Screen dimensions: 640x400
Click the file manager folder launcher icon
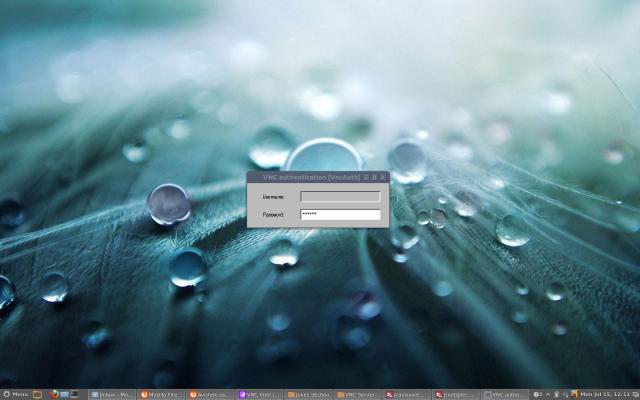[37, 394]
